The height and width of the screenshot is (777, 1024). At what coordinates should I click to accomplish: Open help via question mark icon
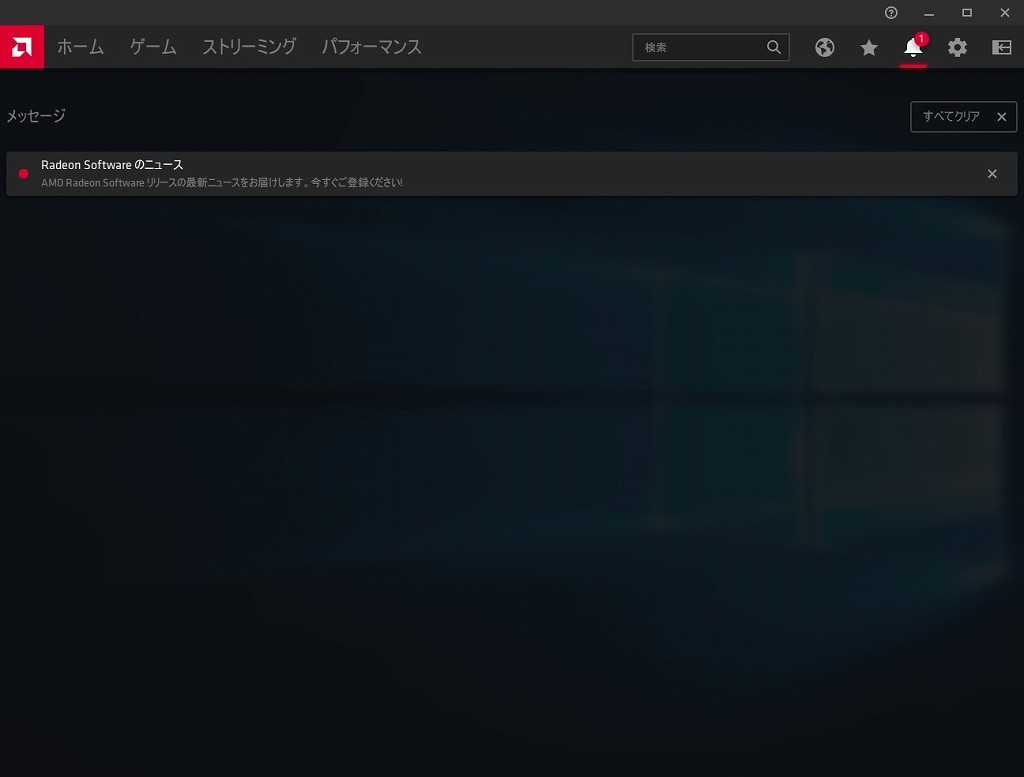891,12
